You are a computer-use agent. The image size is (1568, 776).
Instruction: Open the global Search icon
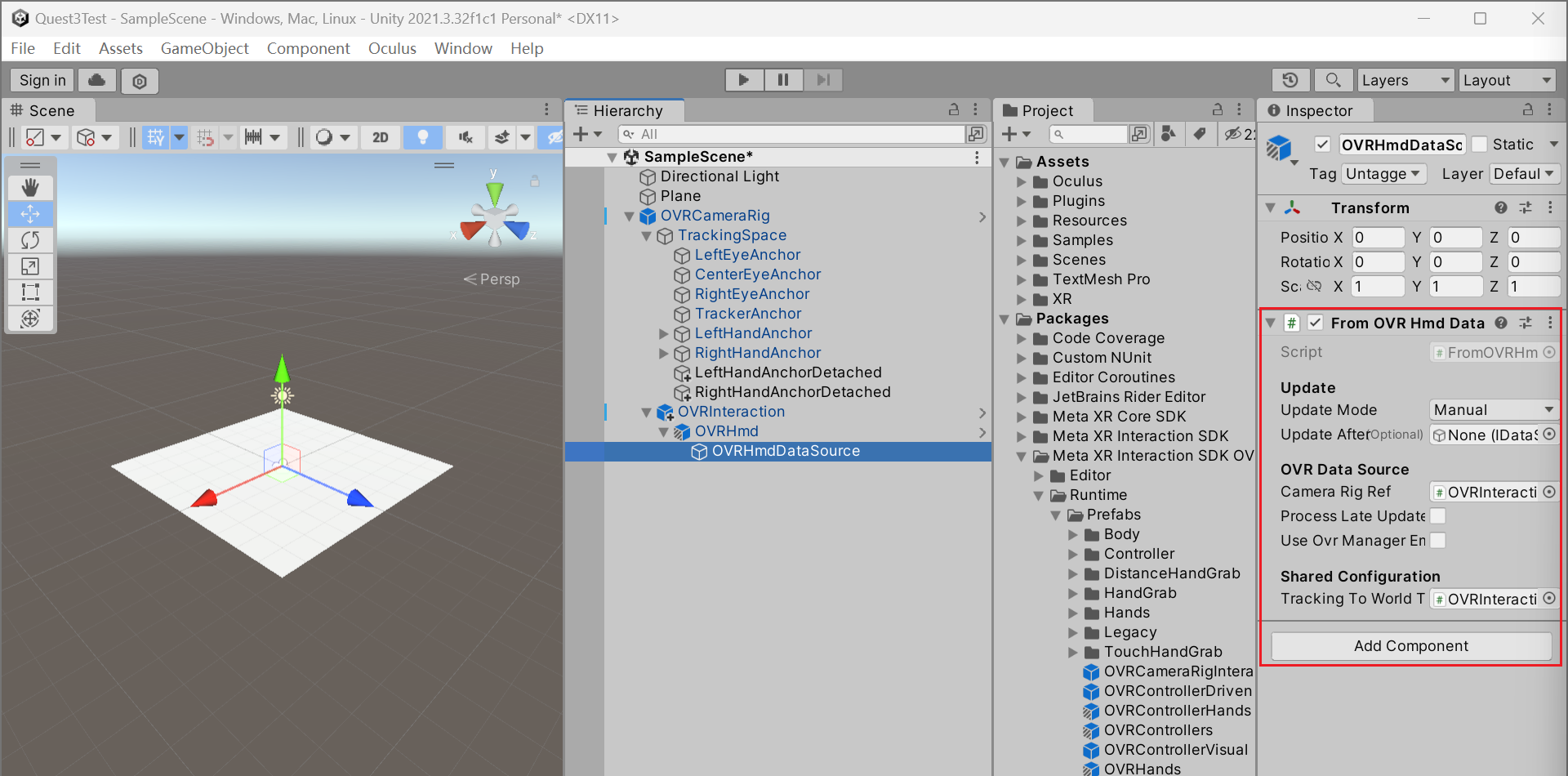pos(1333,80)
